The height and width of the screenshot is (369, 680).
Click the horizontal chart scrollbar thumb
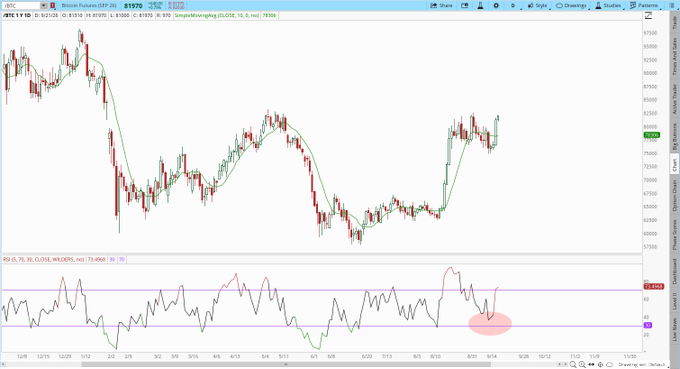tap(286, 364)
